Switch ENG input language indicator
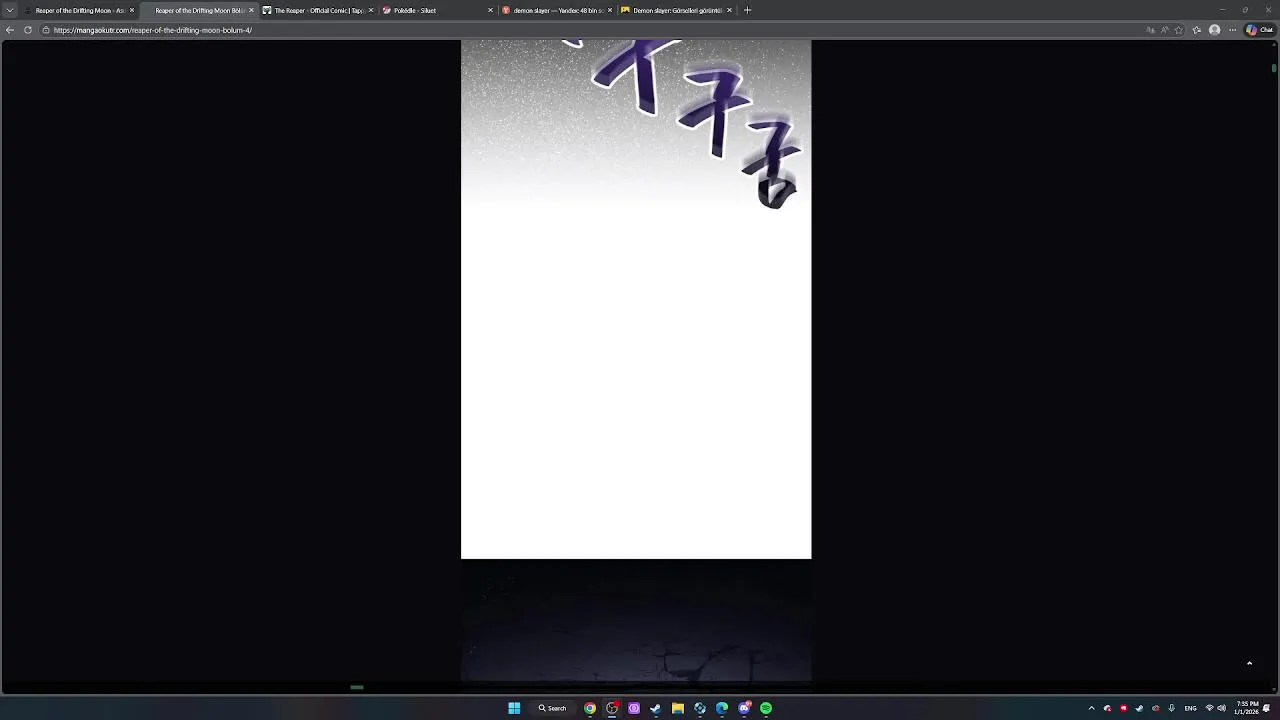This screenshot has width=1280, height=720. pos(1190,708)
